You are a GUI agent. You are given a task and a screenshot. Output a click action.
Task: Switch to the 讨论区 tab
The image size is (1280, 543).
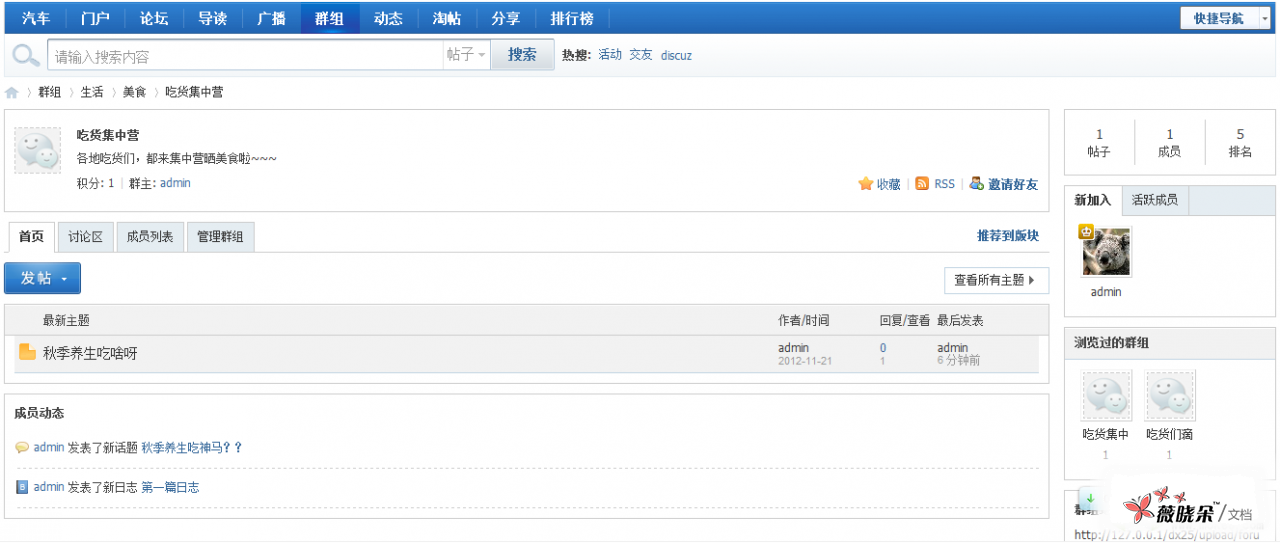tap(85, 237)
